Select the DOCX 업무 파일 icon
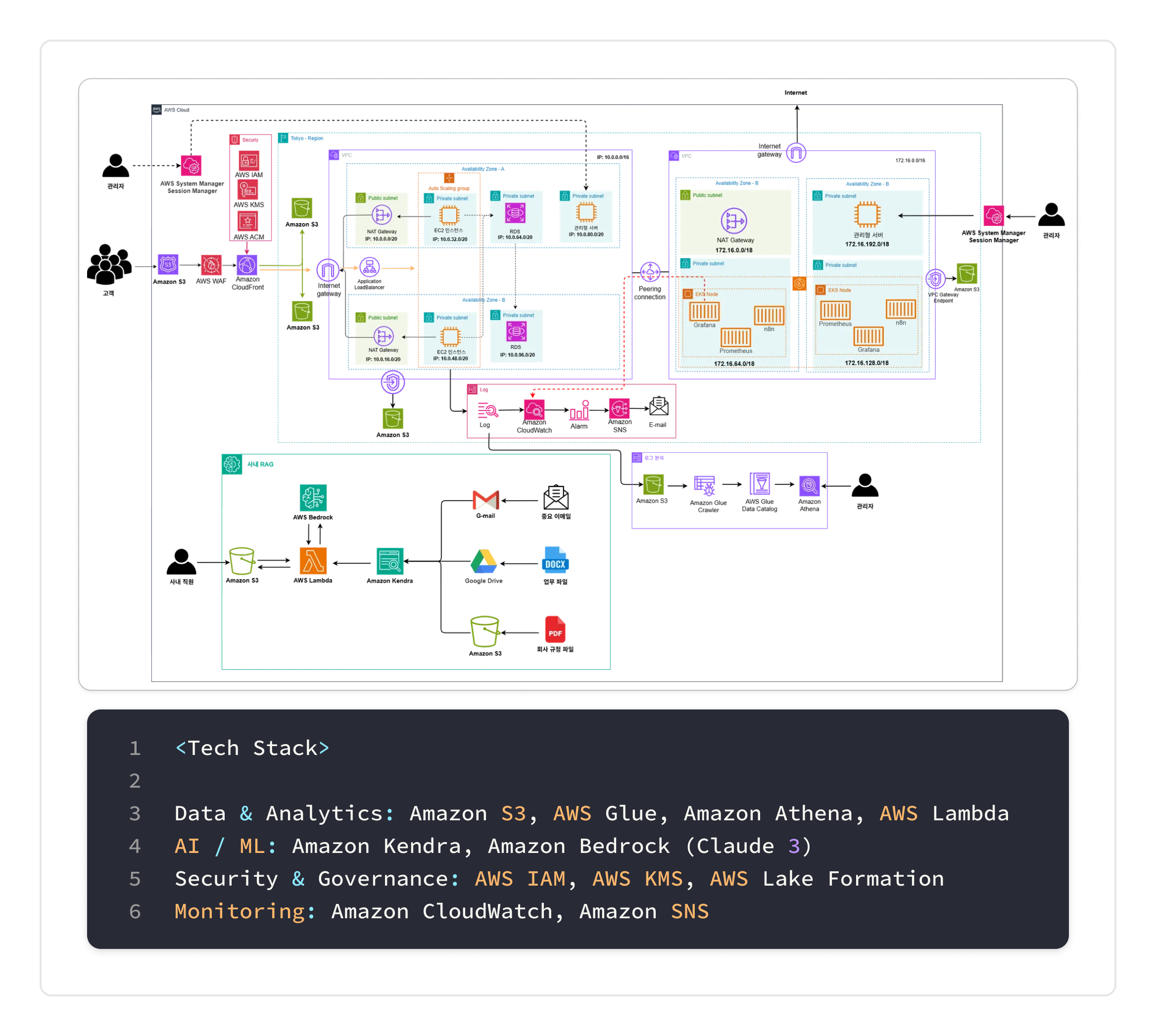Image resolution: width=1156 pixels, height=1036 pixels. click(555, 560)
